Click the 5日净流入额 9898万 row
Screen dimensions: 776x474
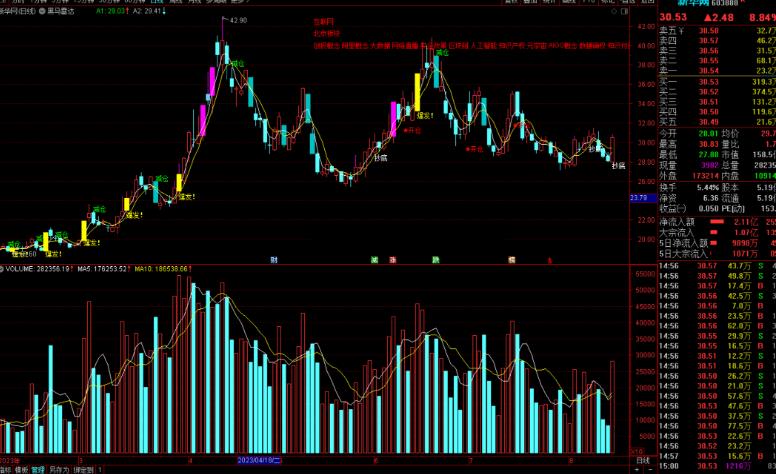tap(717, 243)
